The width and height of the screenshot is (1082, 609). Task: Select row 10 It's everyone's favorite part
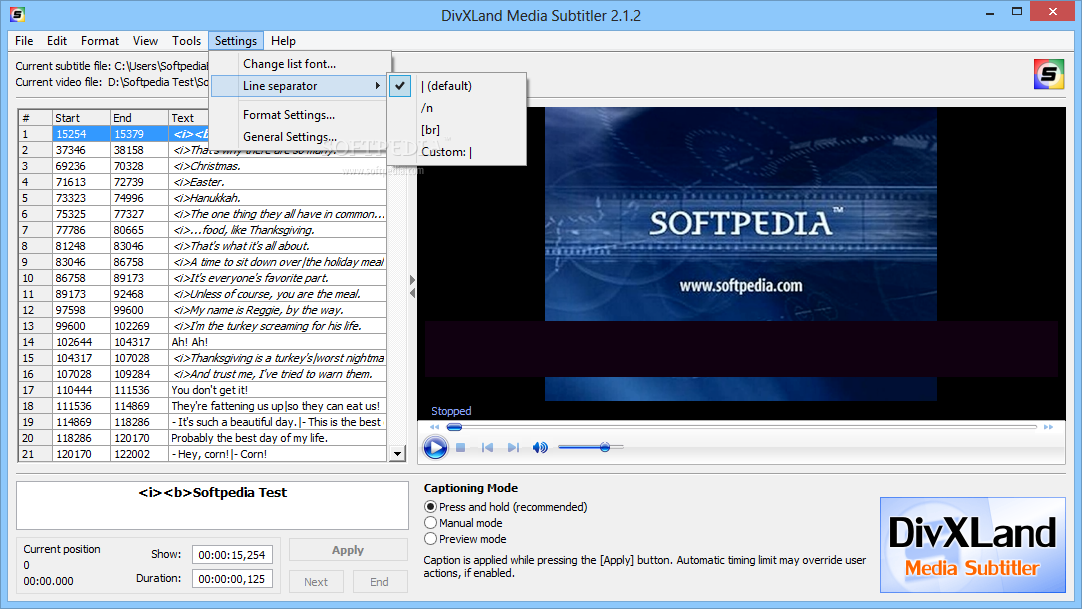pyautogui.click(x=202, y=278)
